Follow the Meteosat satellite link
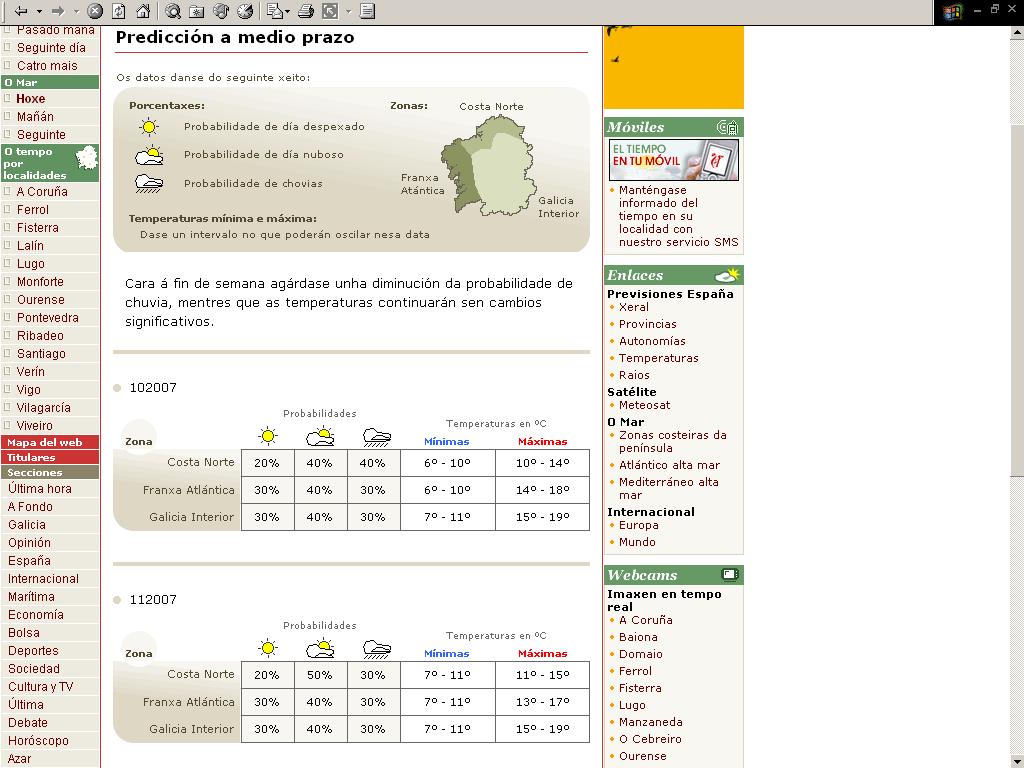The height and width of the screenshot is (768, 1024). [644, 405]
